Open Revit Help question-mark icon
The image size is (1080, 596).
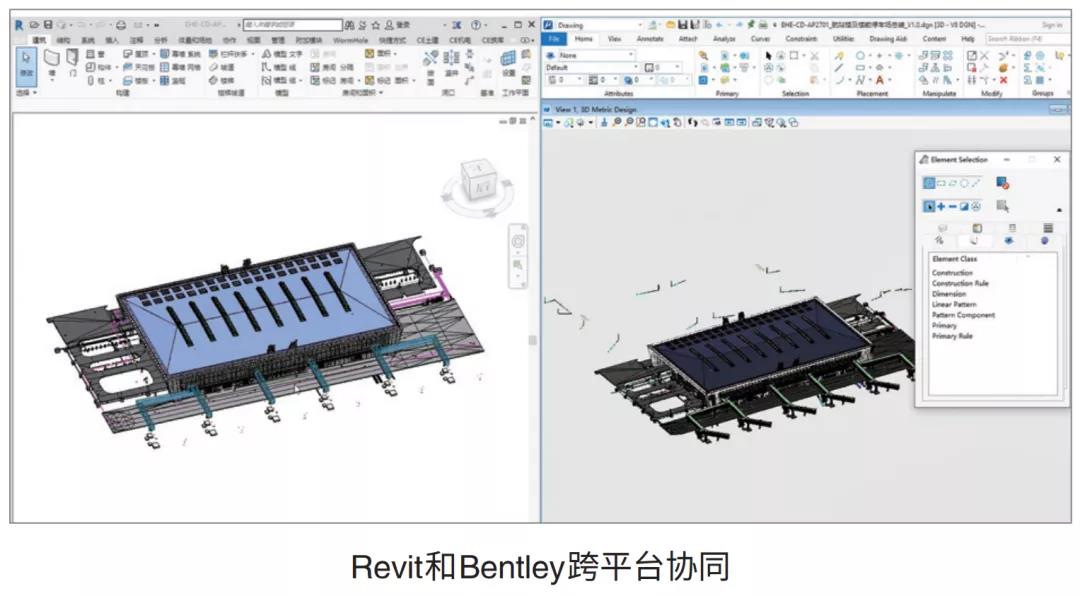476,25
